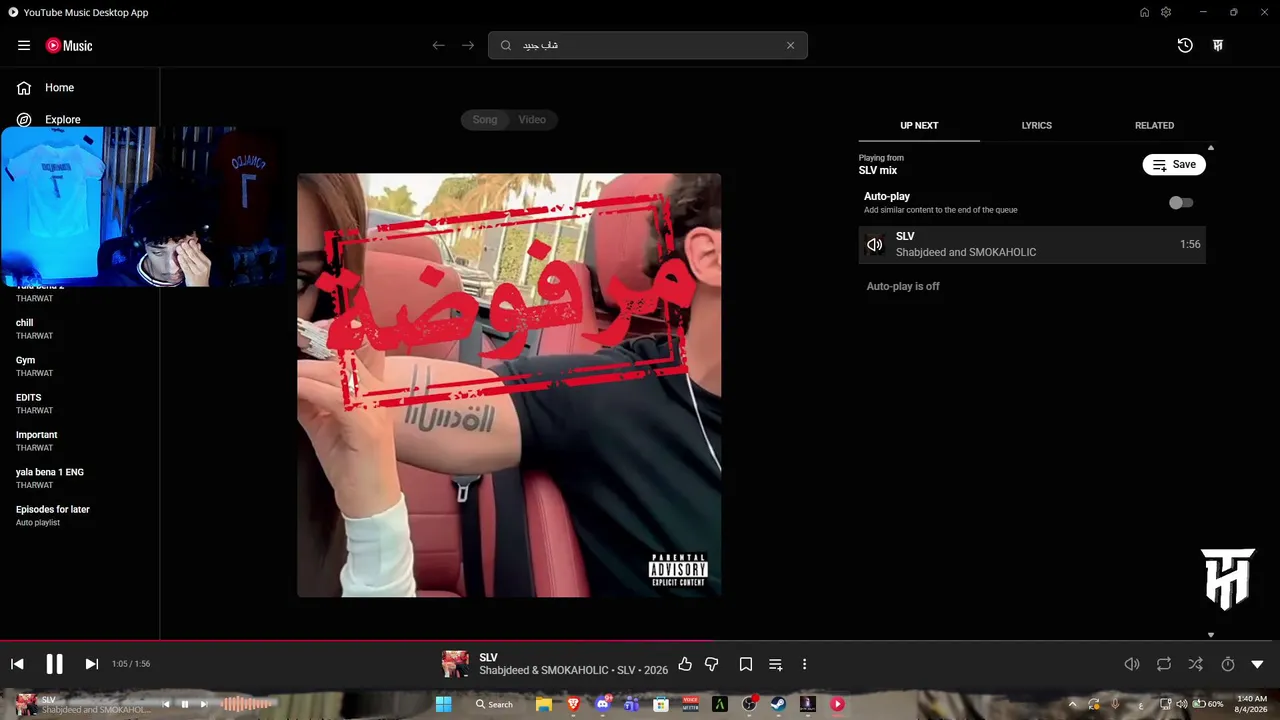Click the large SLV album artwork
This screenshot has width=1280, height=720.
point(509,385)
